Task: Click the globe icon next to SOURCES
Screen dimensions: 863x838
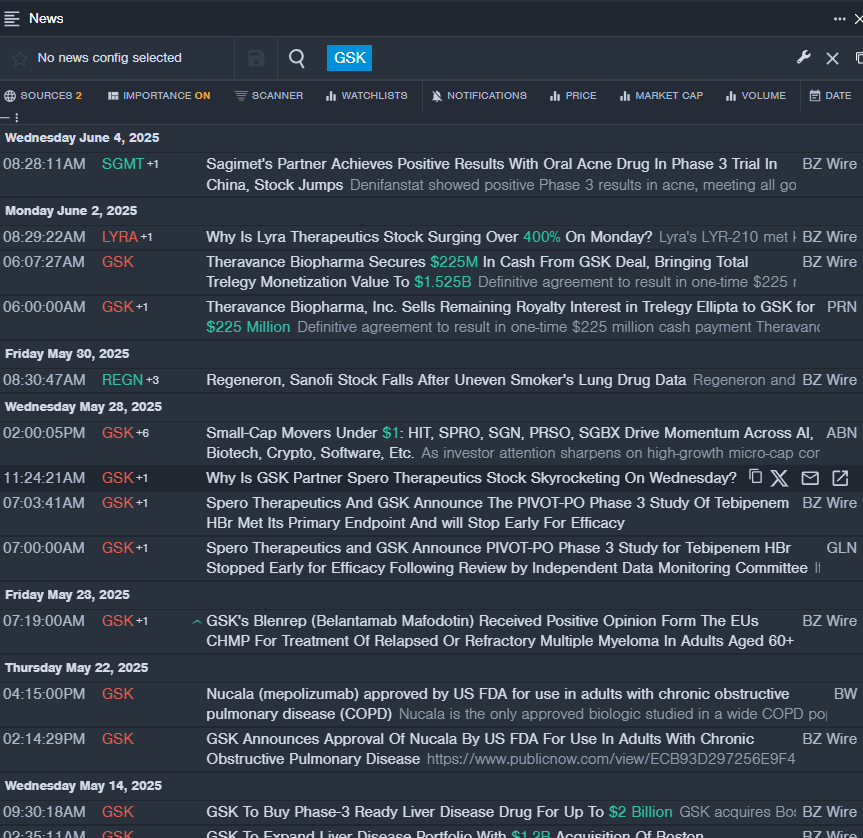Action: (x=10, y=96)
